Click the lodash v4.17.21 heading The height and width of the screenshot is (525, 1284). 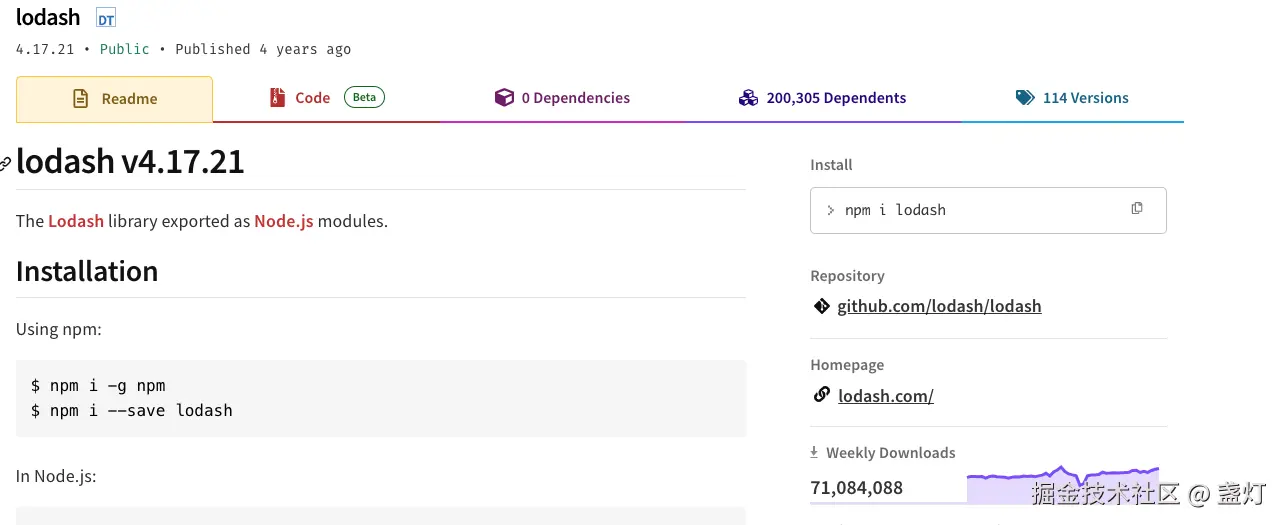coord(130,162)
